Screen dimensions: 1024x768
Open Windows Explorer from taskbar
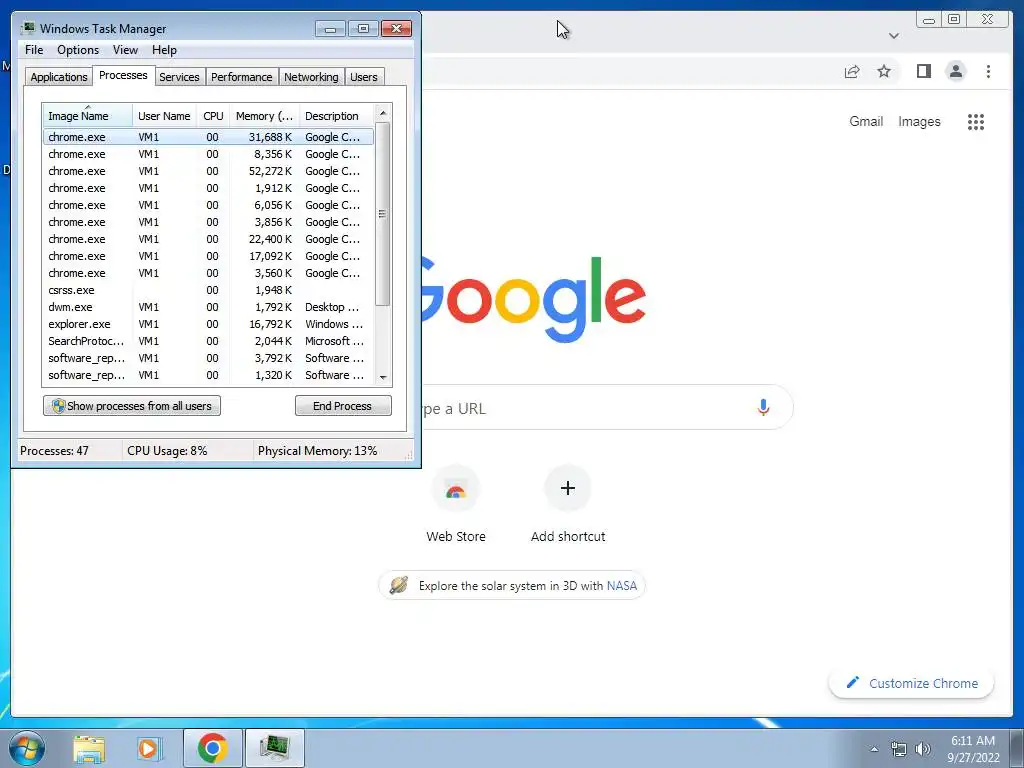coord(89,748)
